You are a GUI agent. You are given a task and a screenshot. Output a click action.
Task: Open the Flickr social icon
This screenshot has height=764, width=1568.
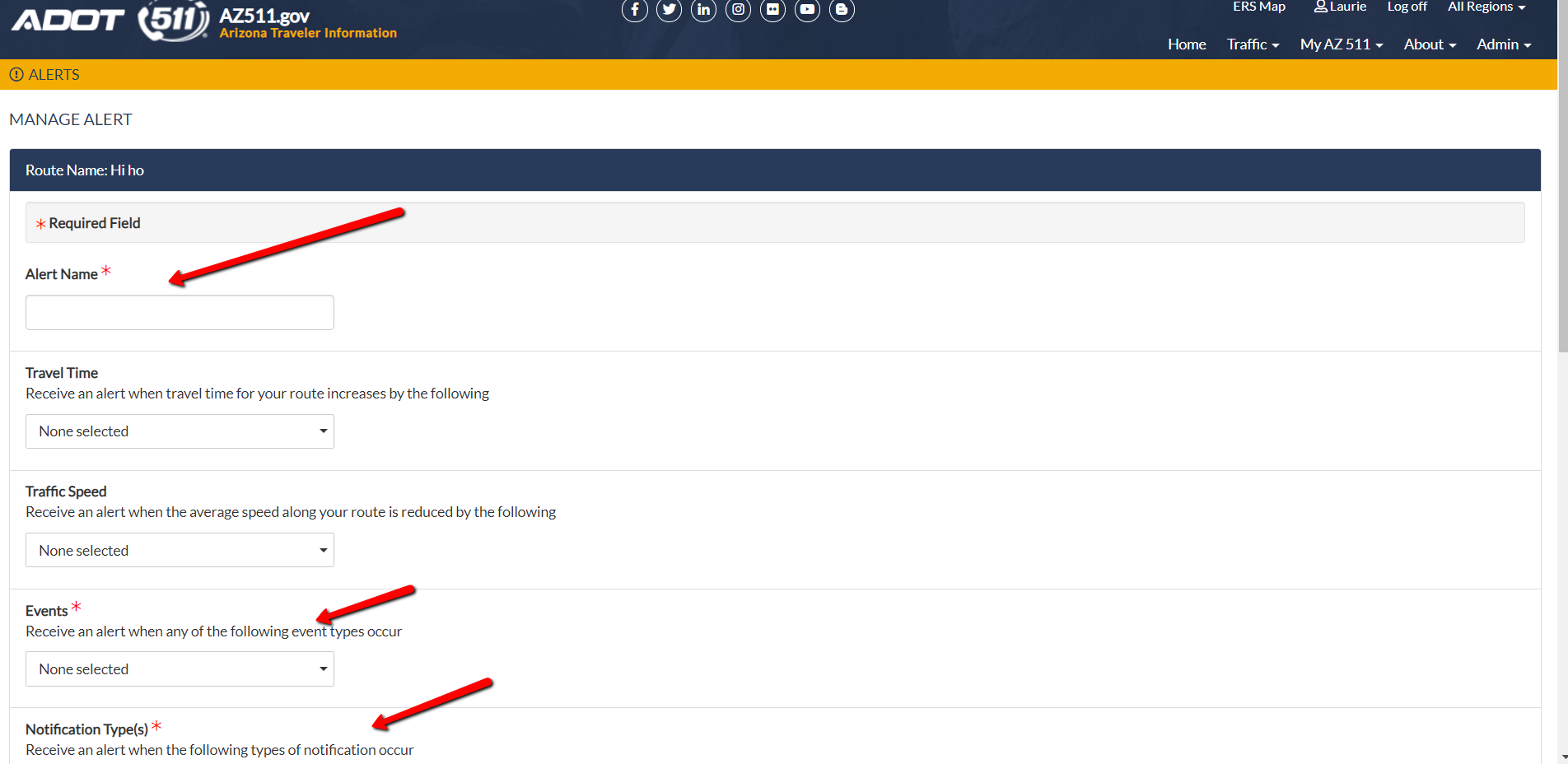coord(772,10)
